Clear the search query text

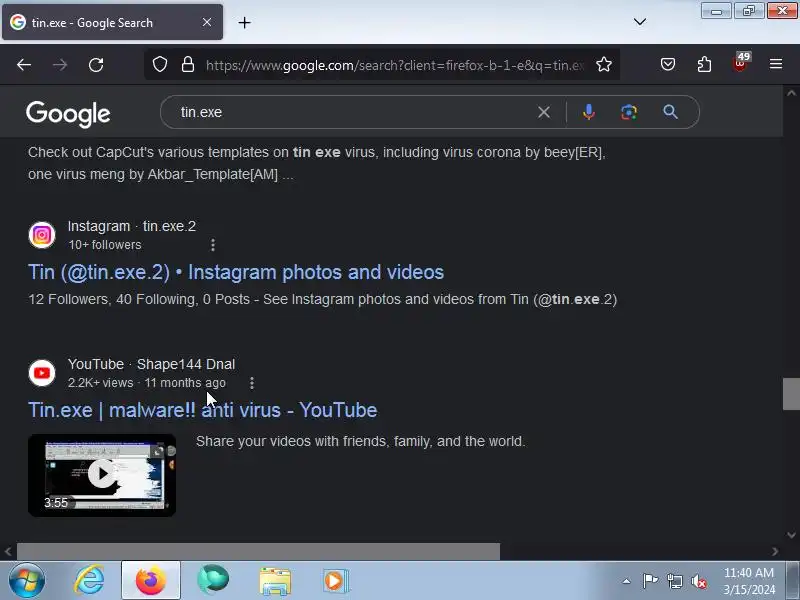point(544,112)
